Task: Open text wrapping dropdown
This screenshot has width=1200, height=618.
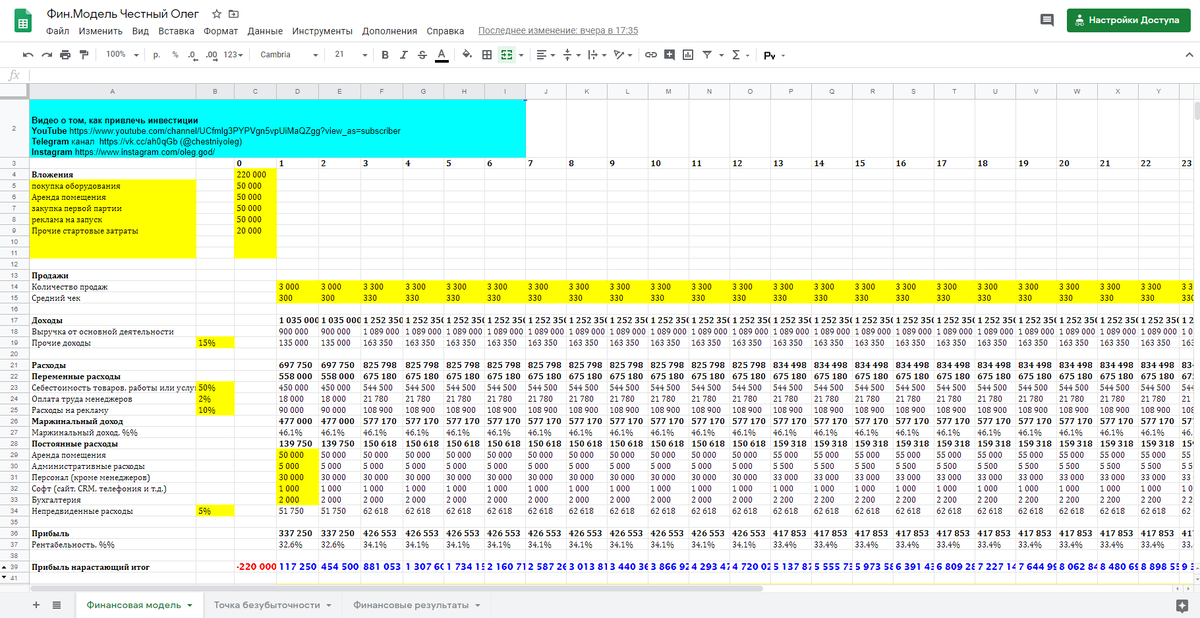Action: point(596,55)
